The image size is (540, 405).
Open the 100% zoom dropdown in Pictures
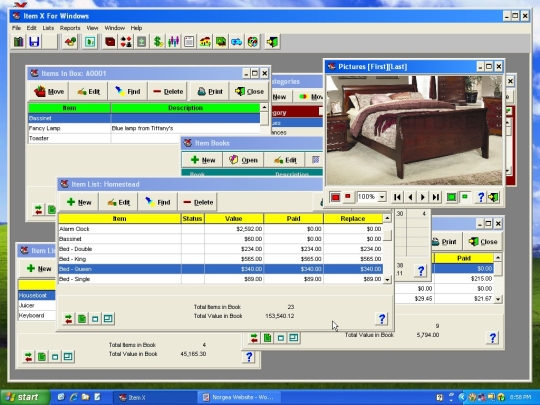pyautogui.click(x=382, y=197)
